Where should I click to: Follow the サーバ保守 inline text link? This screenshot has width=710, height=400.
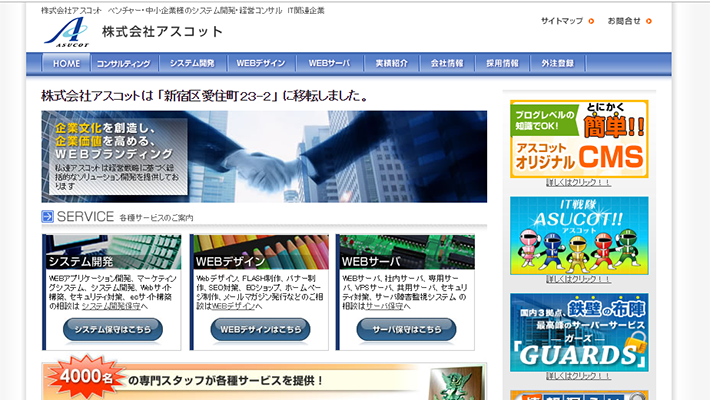pos(384,306)
